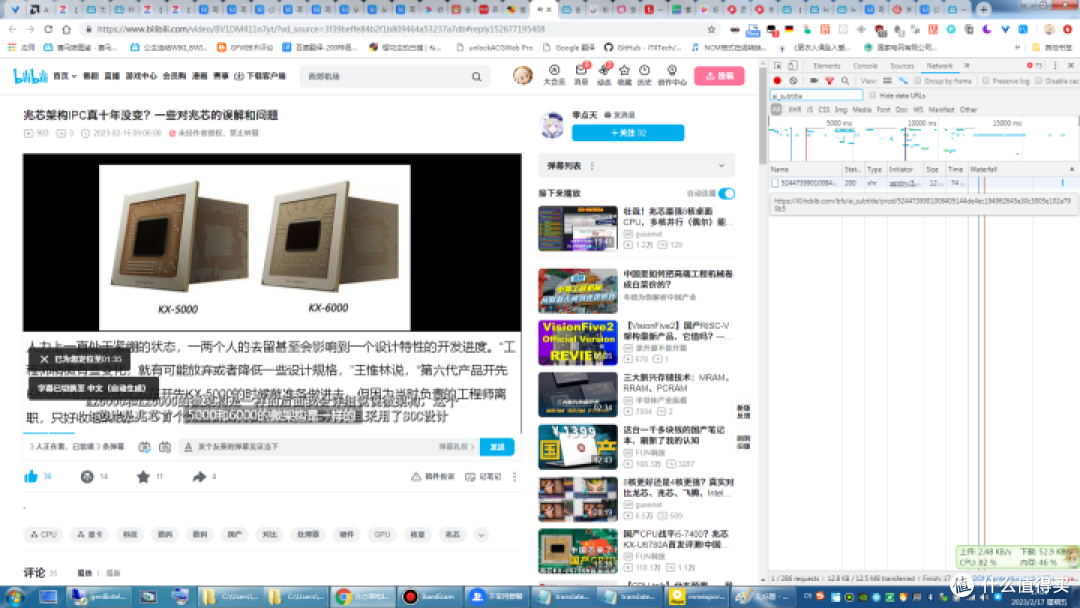Click 记笔记 notes button
The width and height of the screenshot is (1080, 608).
tap(484, 476)
